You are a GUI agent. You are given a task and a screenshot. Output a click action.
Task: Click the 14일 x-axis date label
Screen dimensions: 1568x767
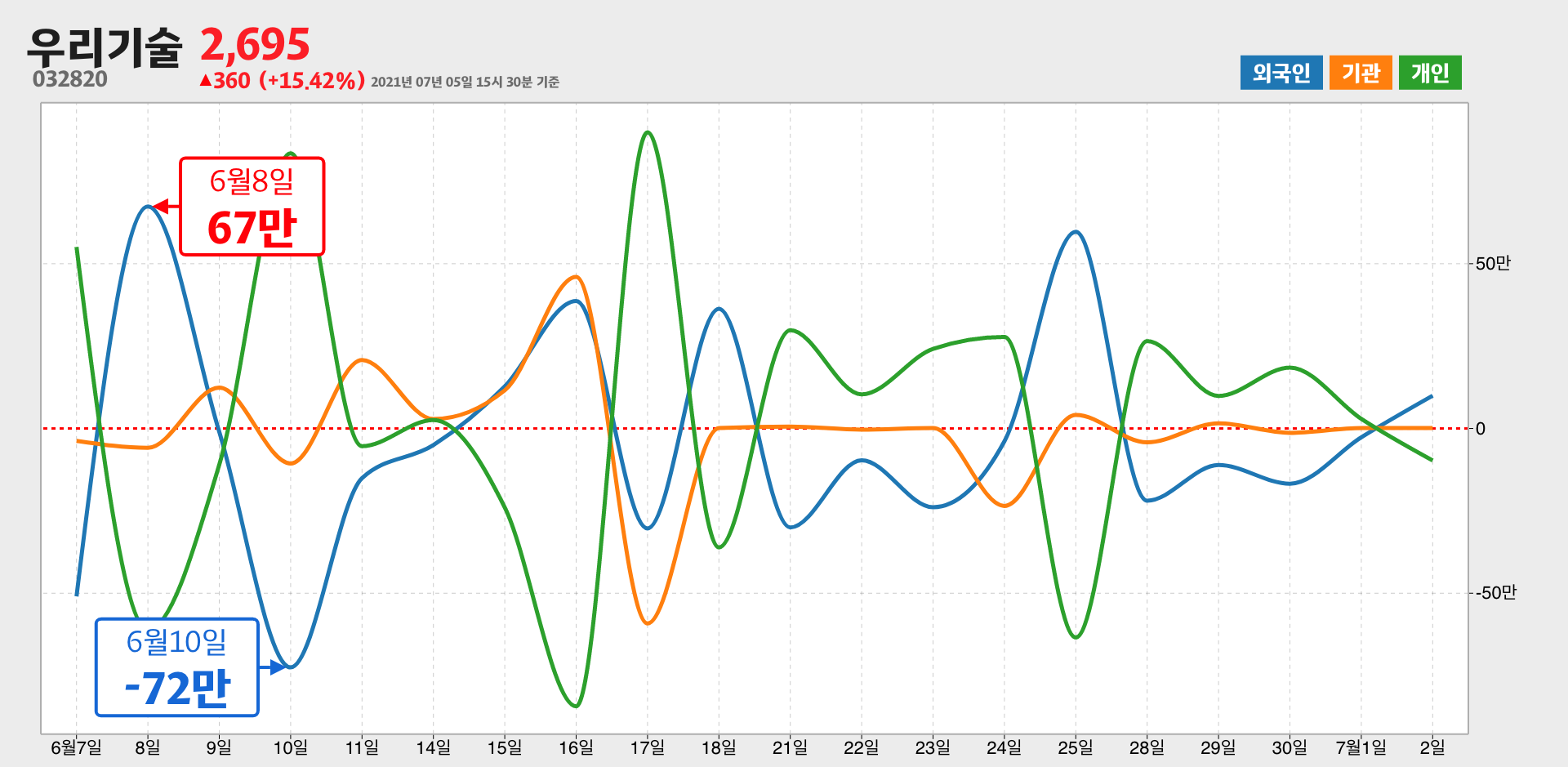[433, 747]
